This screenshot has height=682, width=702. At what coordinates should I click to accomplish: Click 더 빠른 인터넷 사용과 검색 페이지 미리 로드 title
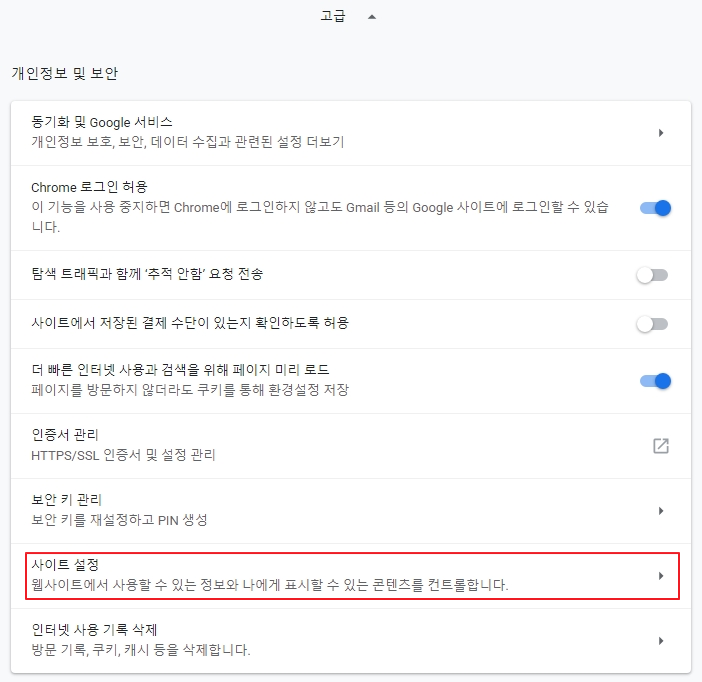(180, 370)
